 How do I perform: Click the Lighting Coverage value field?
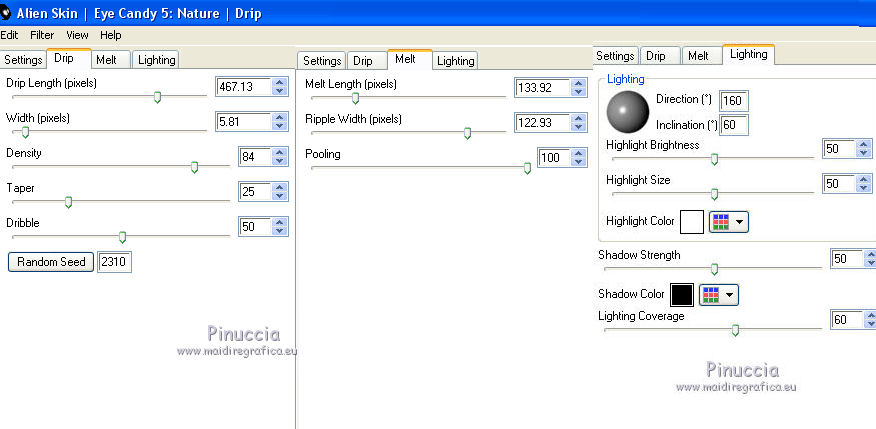(x=847, y=320)
